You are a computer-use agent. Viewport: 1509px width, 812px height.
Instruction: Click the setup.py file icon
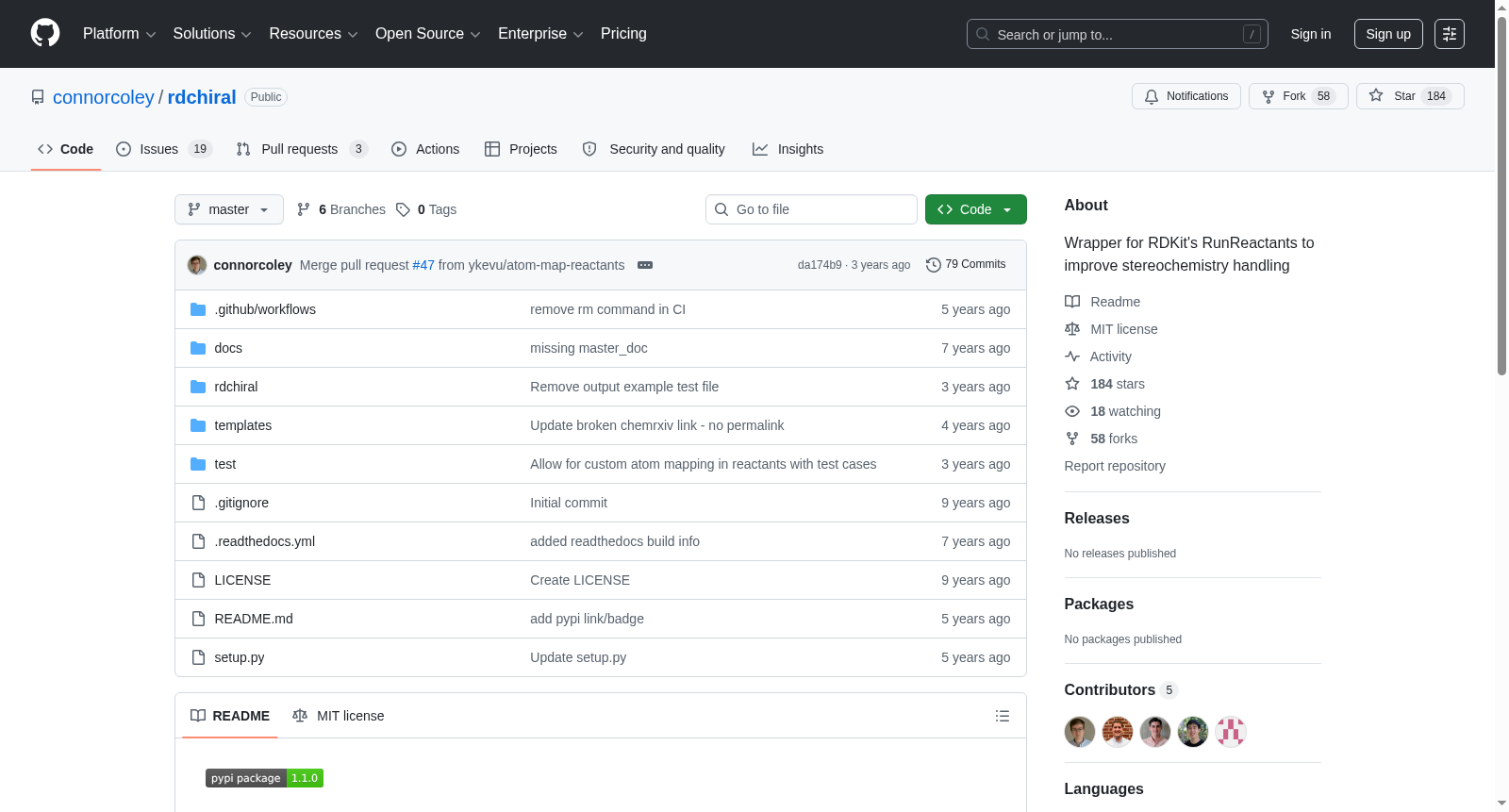pos(198,657)
